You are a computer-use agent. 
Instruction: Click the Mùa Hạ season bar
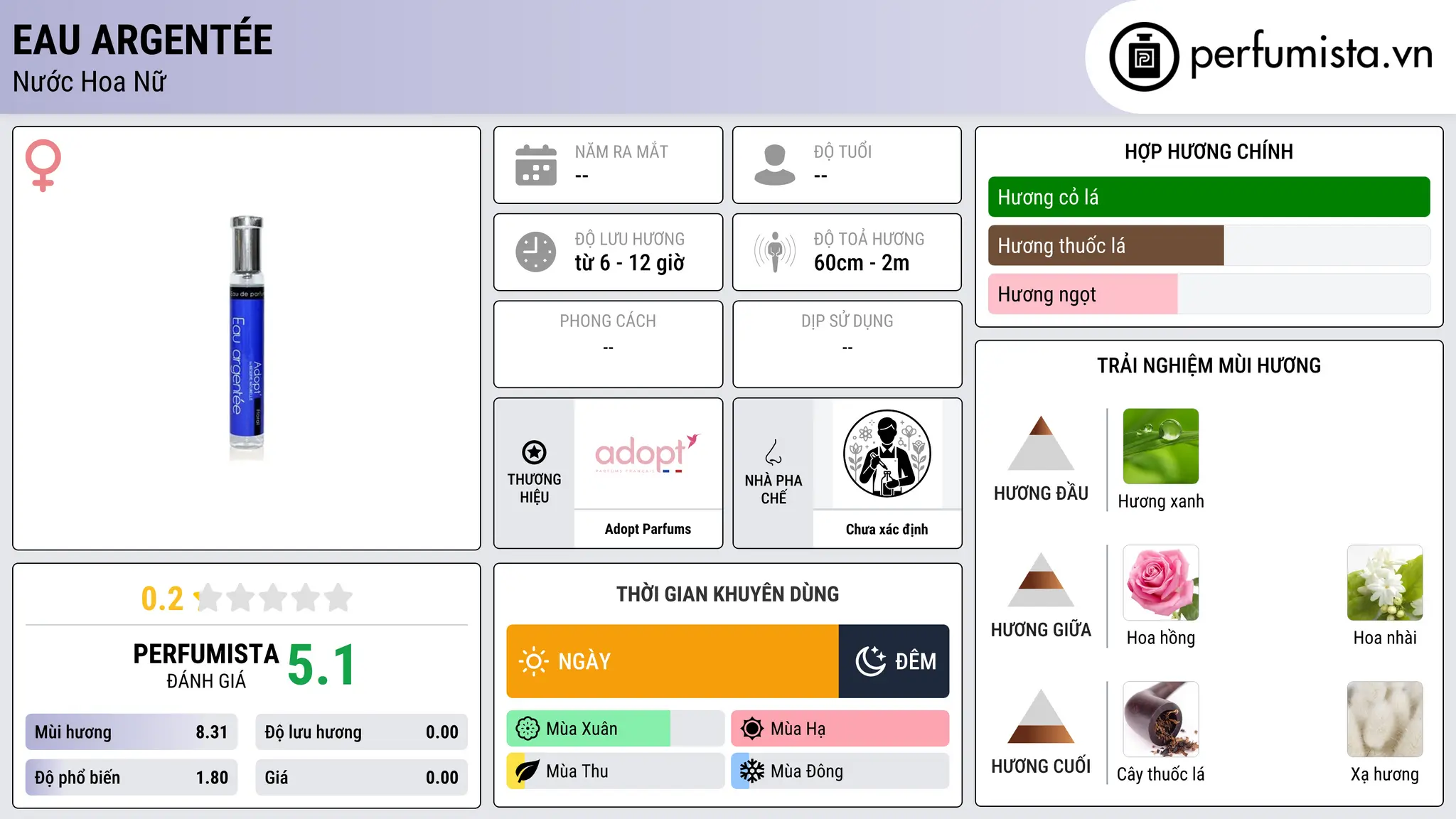(840, 729)
